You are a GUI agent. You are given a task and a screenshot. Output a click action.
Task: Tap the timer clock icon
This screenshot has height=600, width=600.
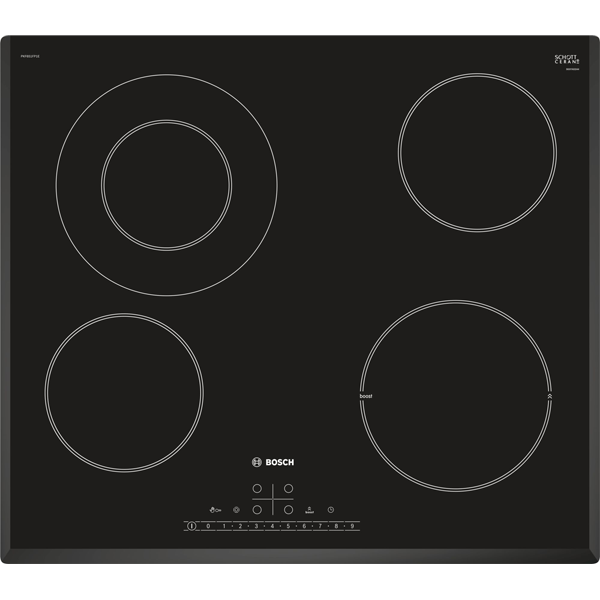(x=330, y=508)
